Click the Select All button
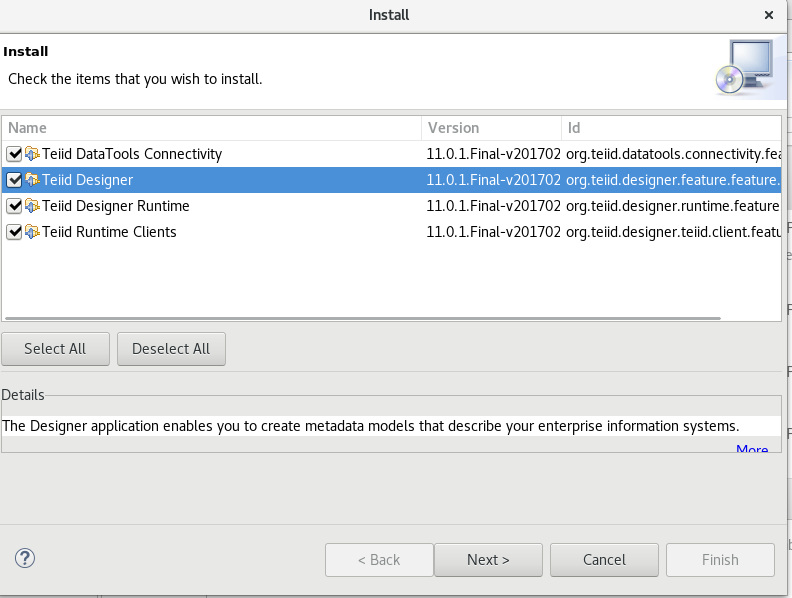 [x=55, y=348]
